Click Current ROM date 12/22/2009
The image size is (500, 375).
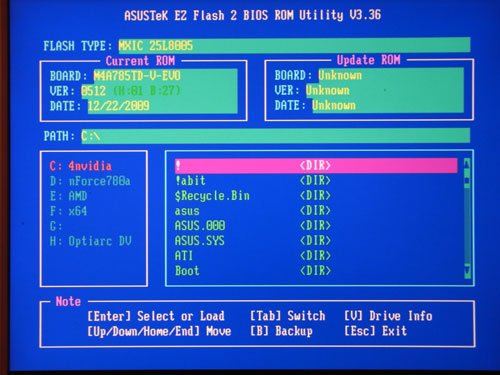coord(118,106)
